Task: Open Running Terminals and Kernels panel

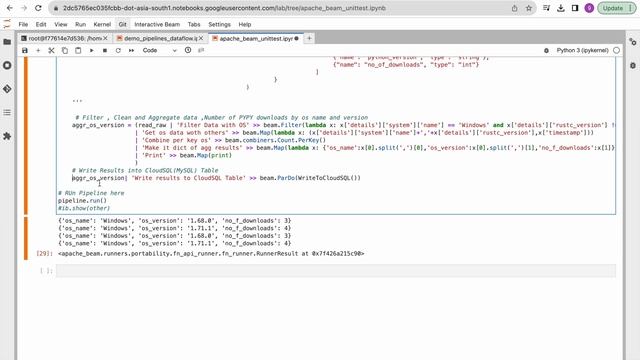Action: click(x=7, y=65)
